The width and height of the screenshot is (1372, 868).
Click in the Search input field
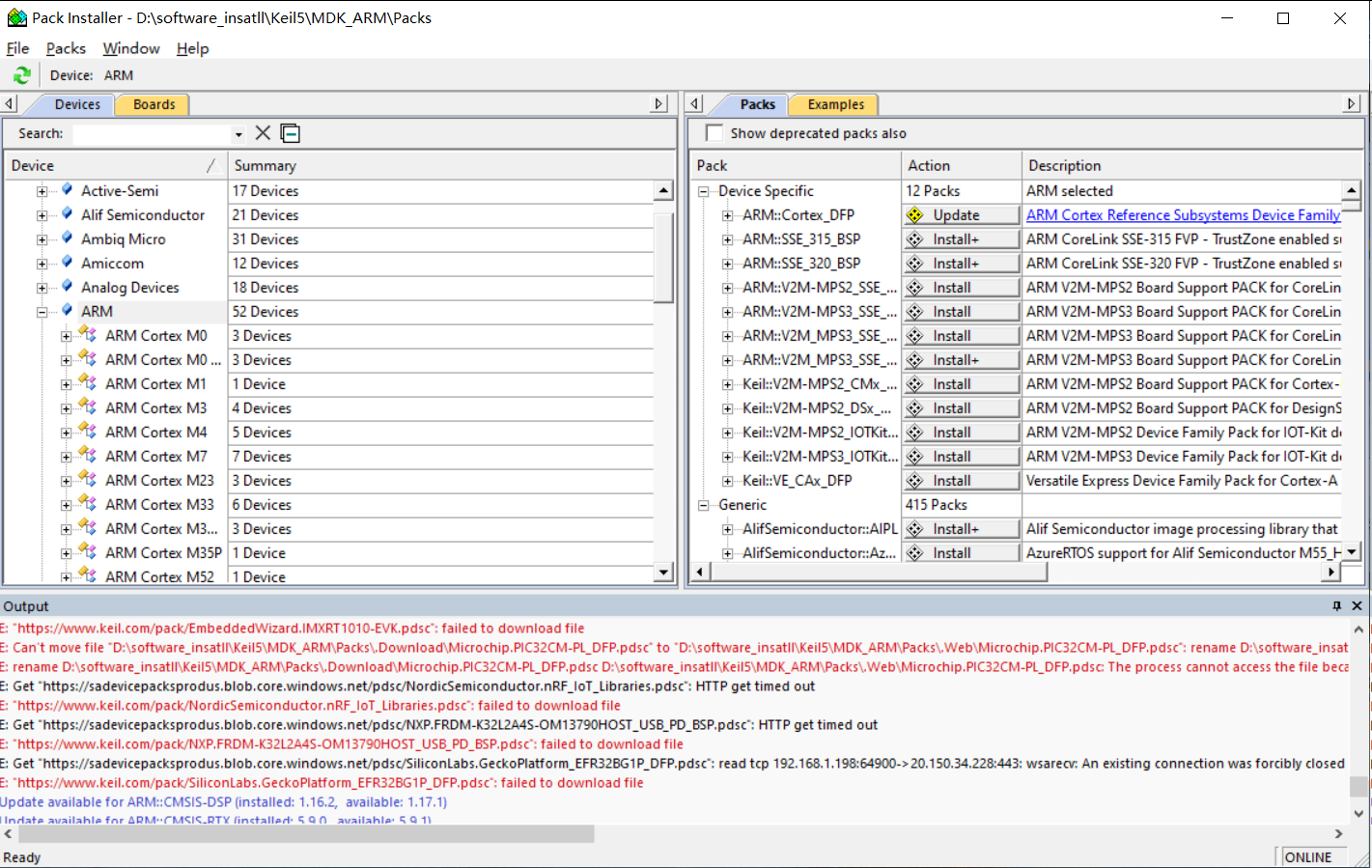point(152,134)
